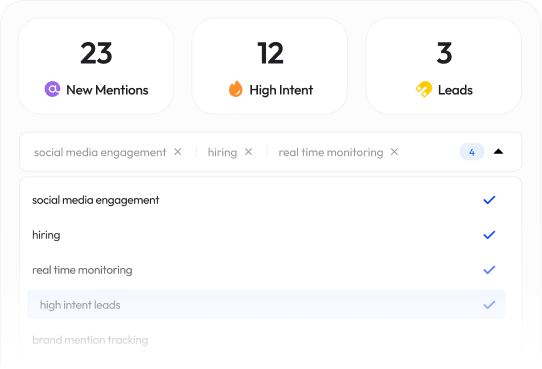The height and width of the screenshot is (369, 542).
Task: Click the selected count badge showing 4
Action: 472,152
